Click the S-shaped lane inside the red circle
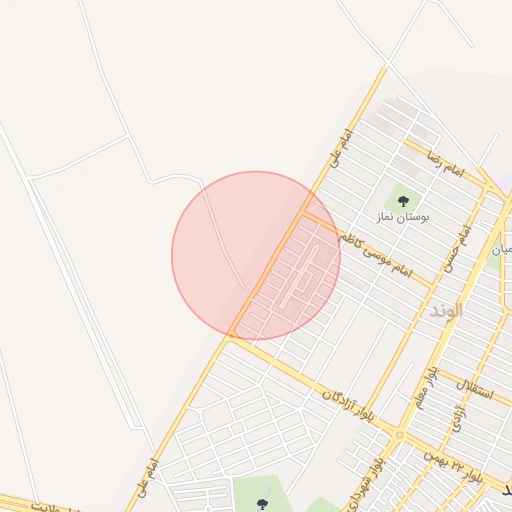Screen dimensions: 512x512 point(300,276)
